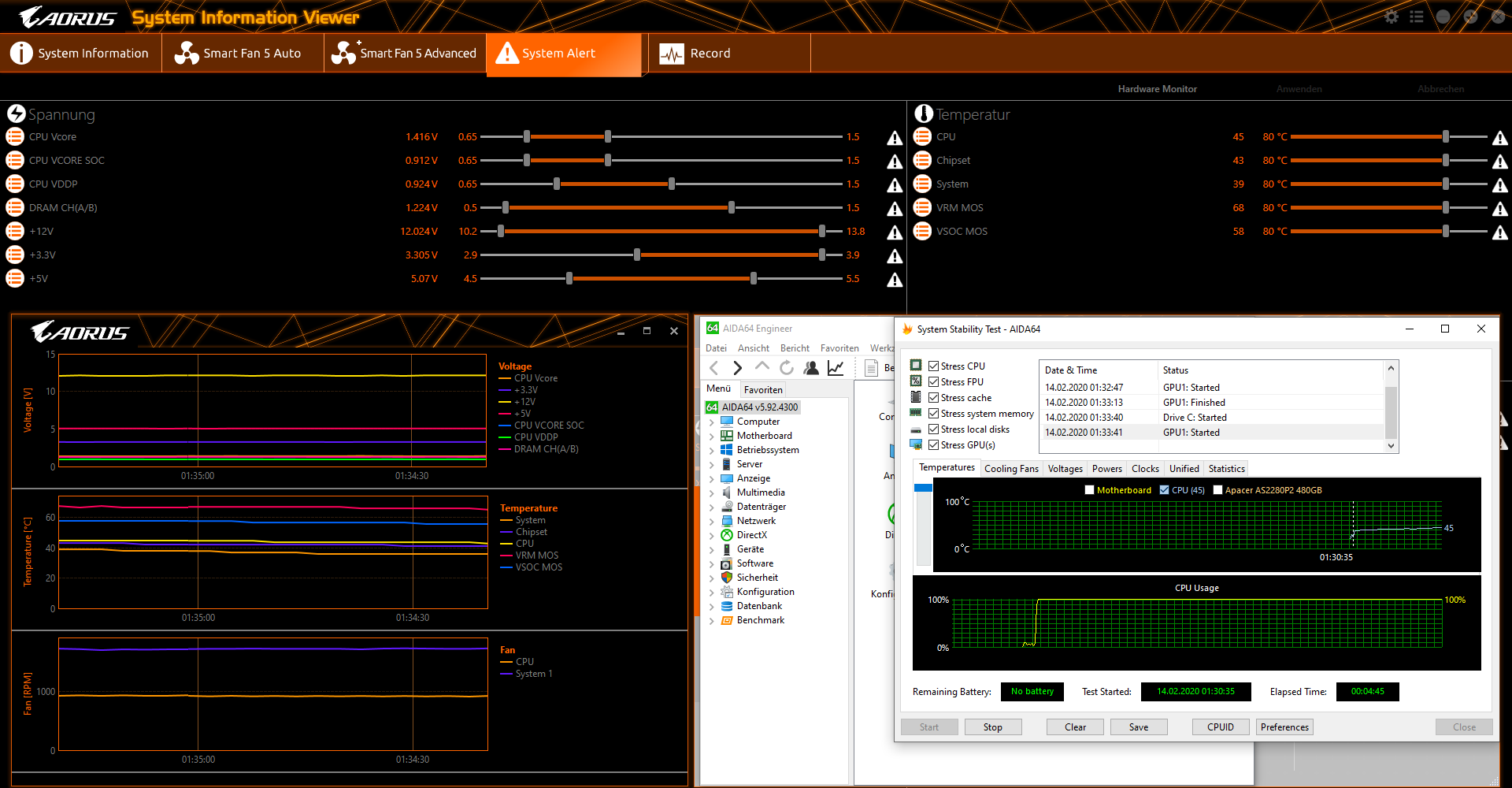
Task: Click AIDA64 back navigation arrow
Action: 714,368
